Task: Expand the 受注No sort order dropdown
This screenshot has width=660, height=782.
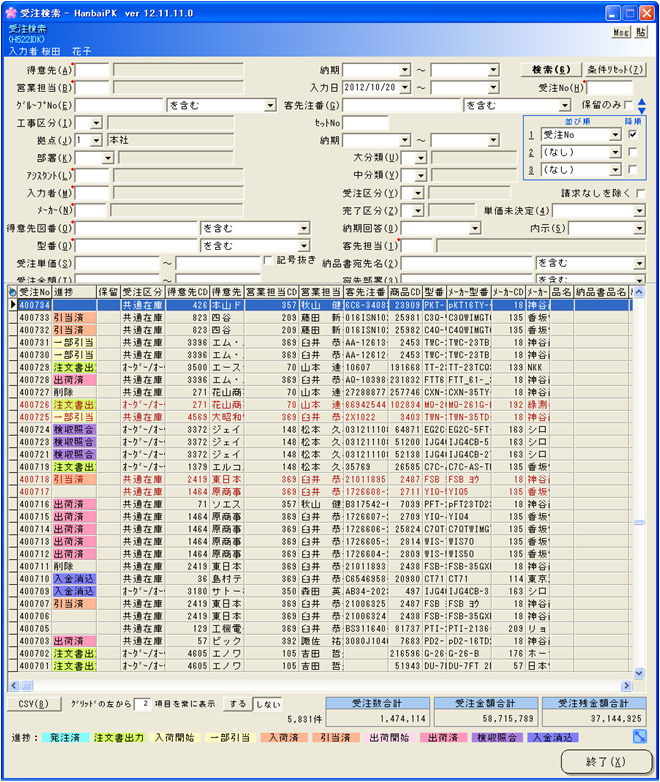Action: (615, 133)
